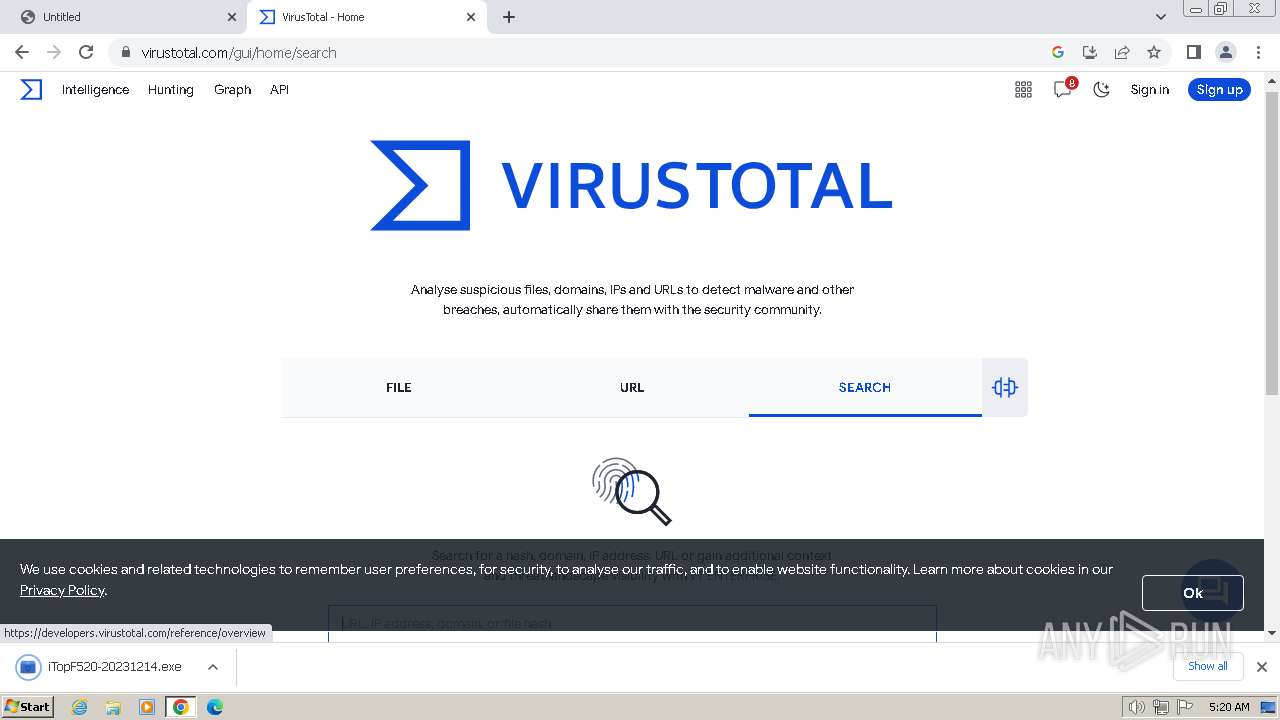Viewport: 1280px width, 720px height.
Task: Bookmark this tab with the star icon
Action: [1154, 52]
